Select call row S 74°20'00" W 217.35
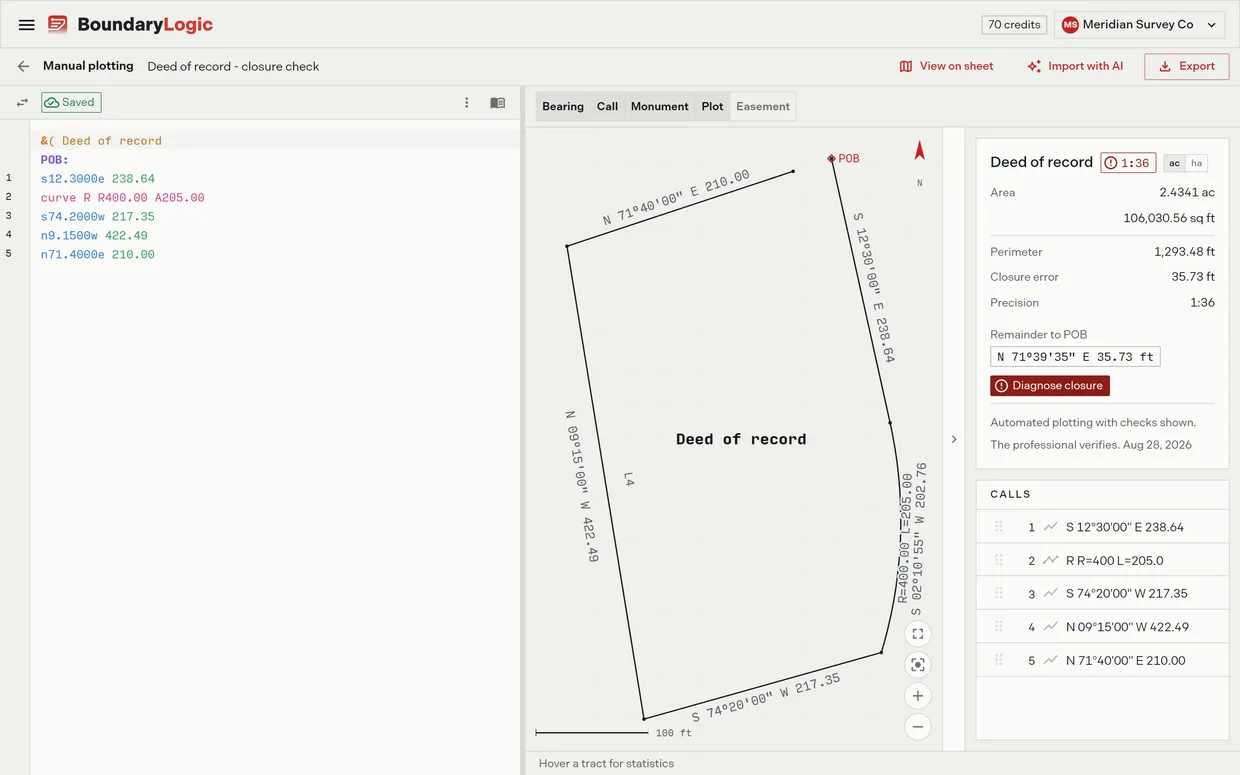 click(x=1102, y=593)
